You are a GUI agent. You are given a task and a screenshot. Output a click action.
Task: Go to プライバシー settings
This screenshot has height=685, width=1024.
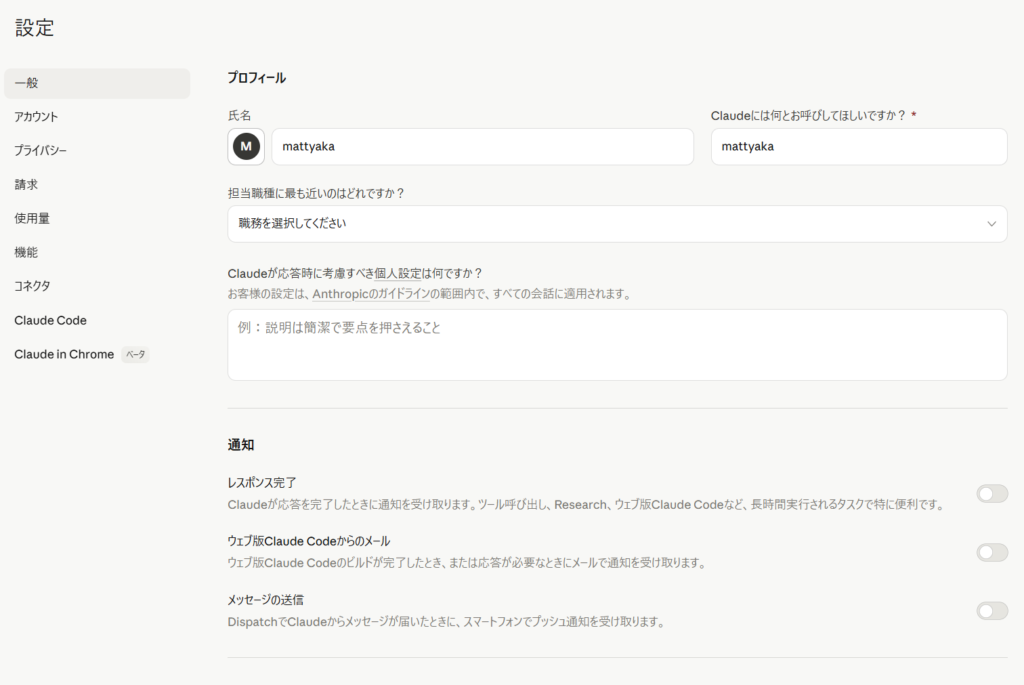pyautogui.click(x=40, y=151)
